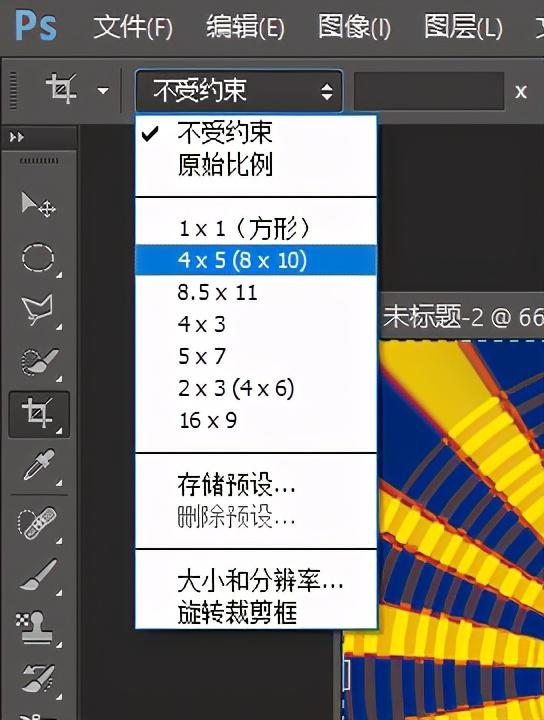Select the Elliptical Marquee tool
The width and height of the screenshot is (544, 720).
[39, 258]
